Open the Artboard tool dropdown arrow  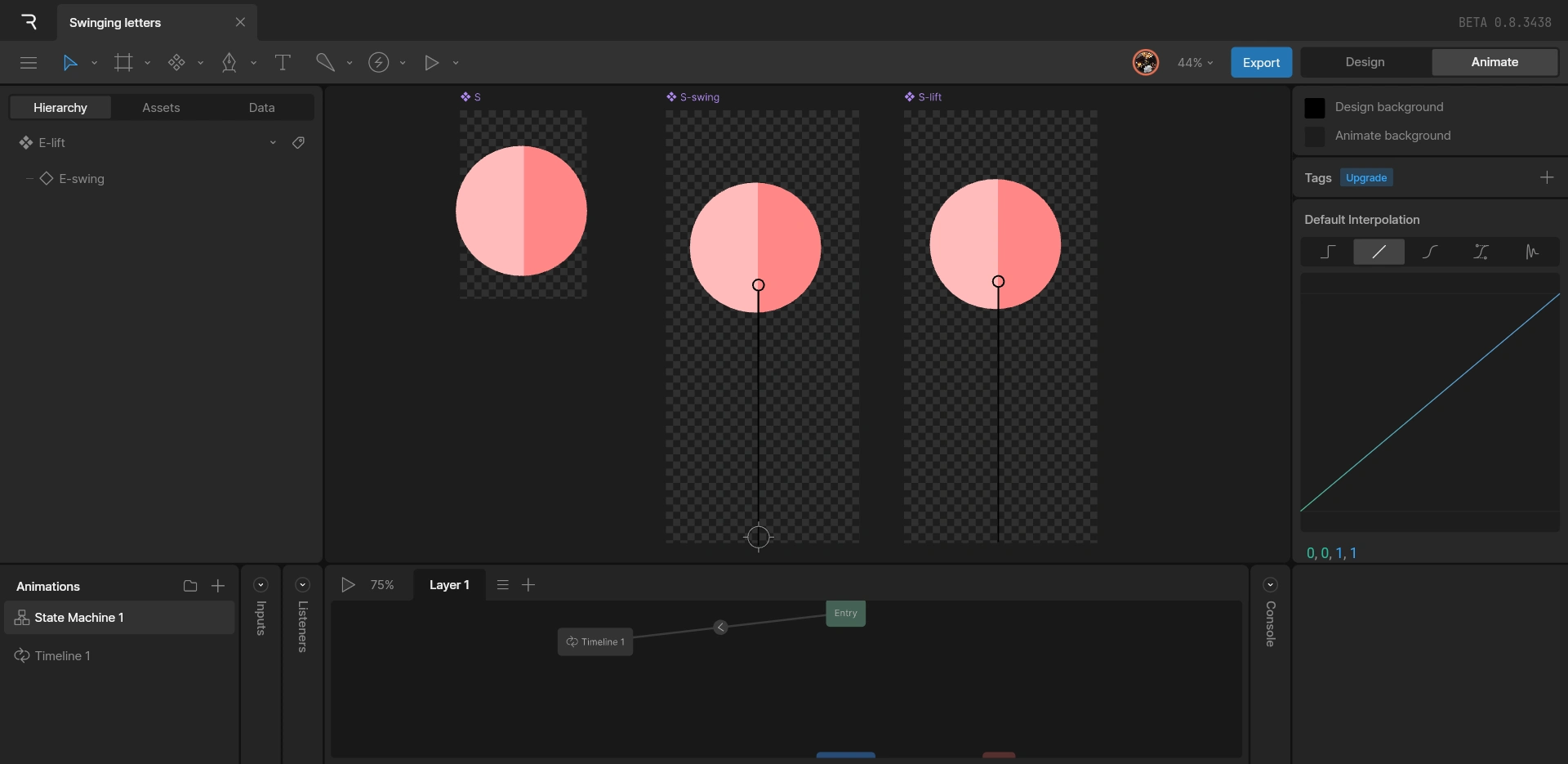[x=148, y=63]
